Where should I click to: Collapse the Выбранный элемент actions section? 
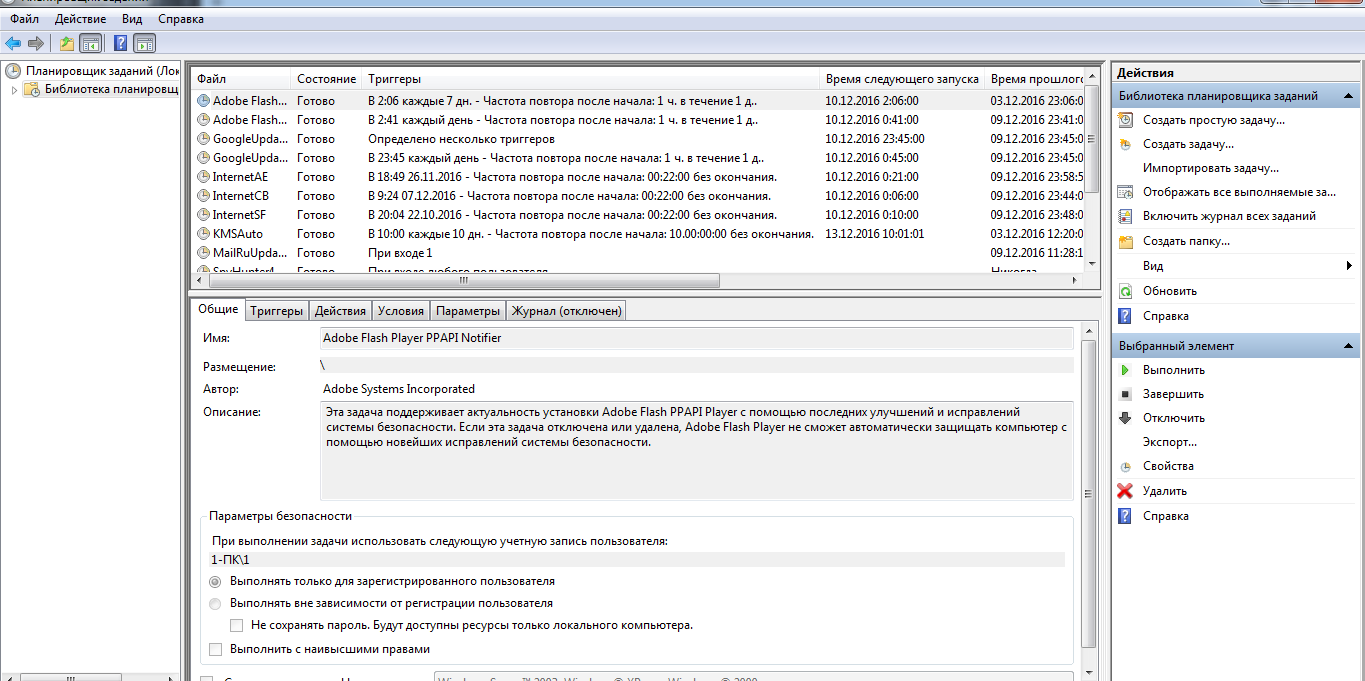tap(1349, 346)
